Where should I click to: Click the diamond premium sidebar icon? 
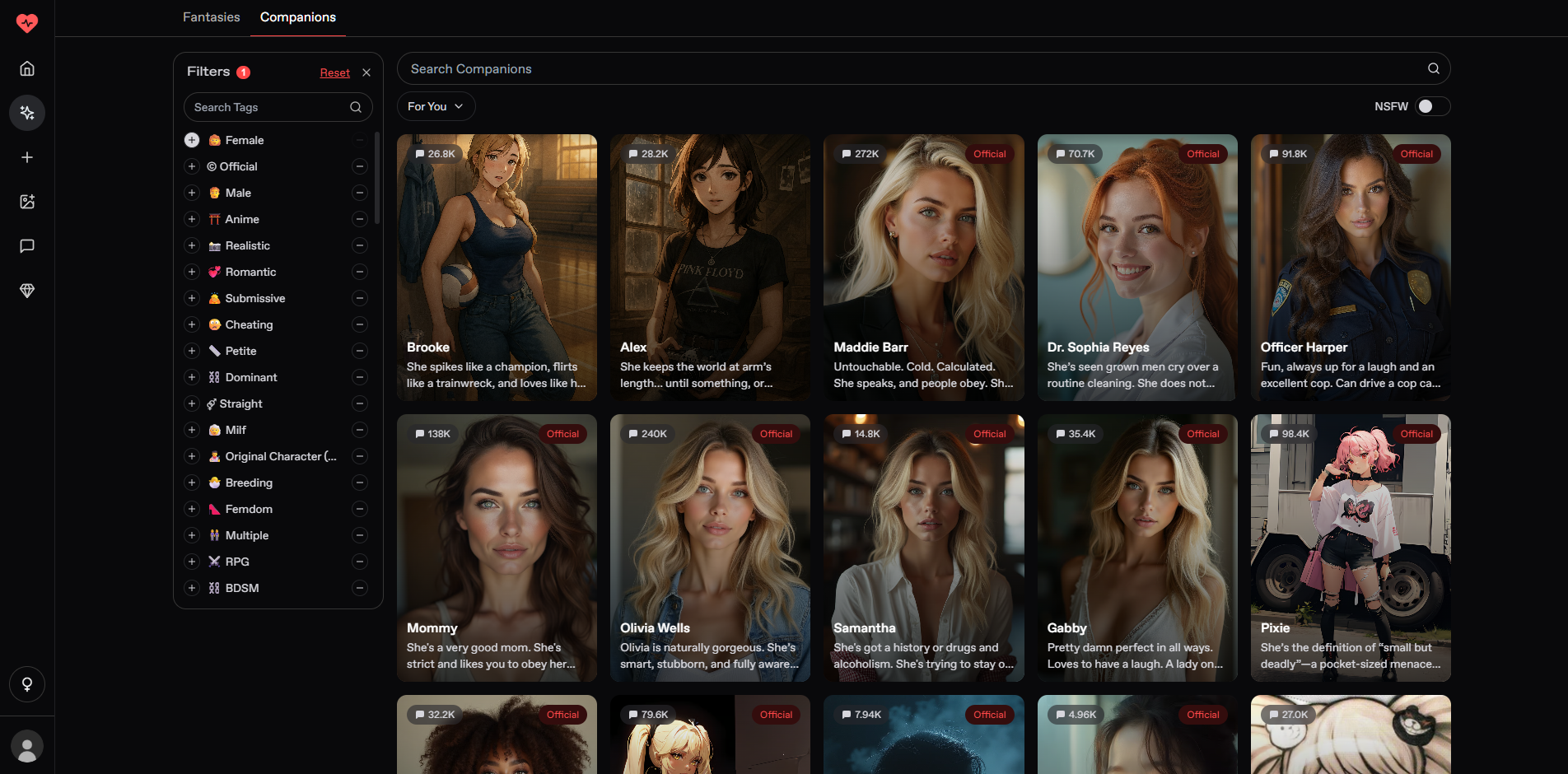(27, 291)
